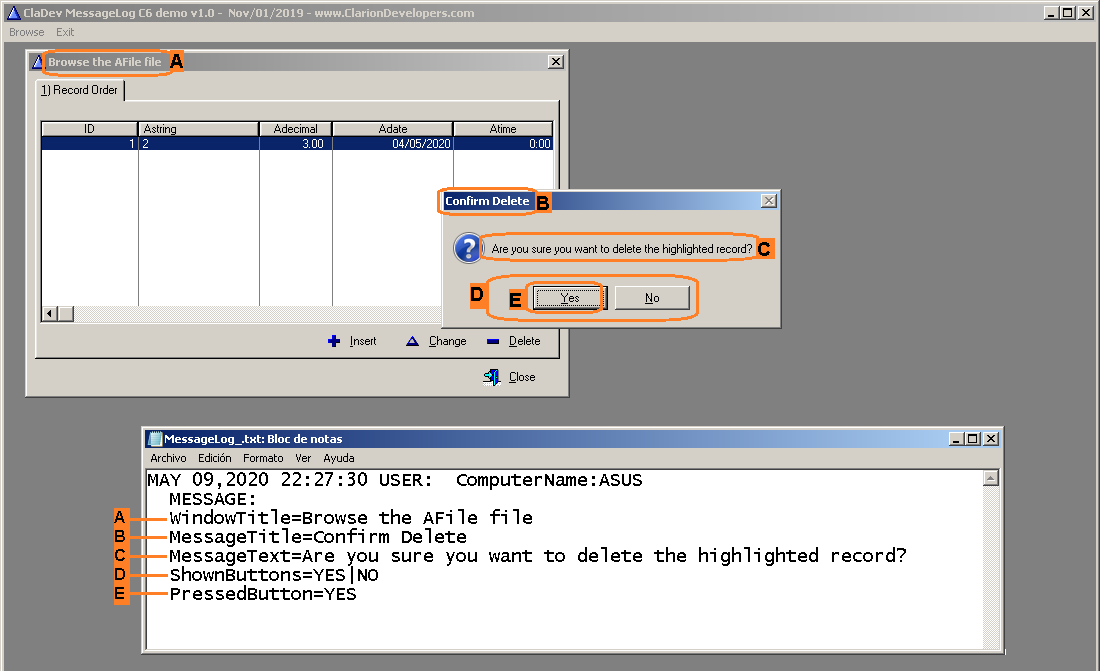Click the ShownButtons=YES|NO line in Notepad
The height and width of the screenshot is (671, 1100).
[274, 576]
